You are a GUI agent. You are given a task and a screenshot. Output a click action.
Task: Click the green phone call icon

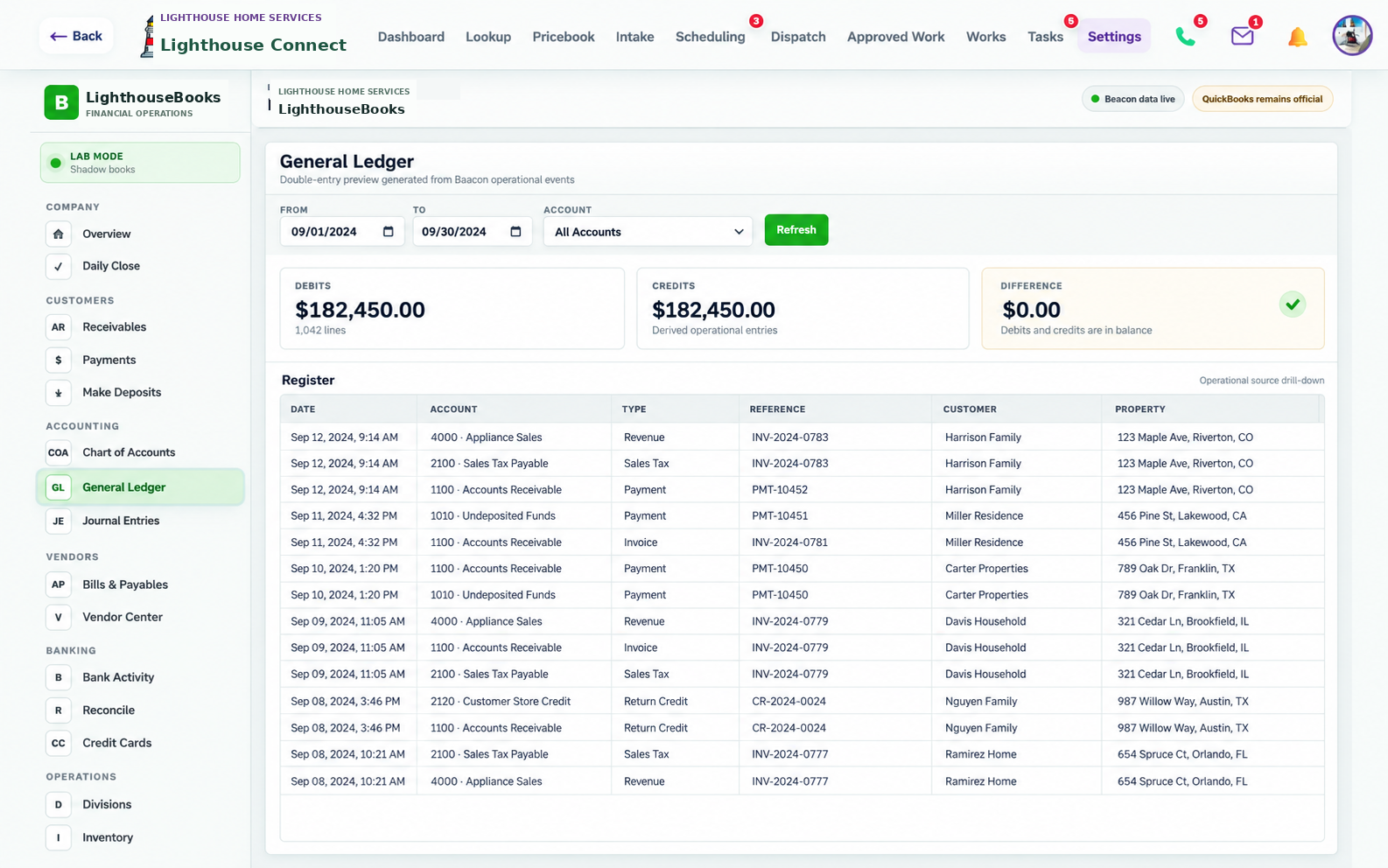coord(1185,37)
